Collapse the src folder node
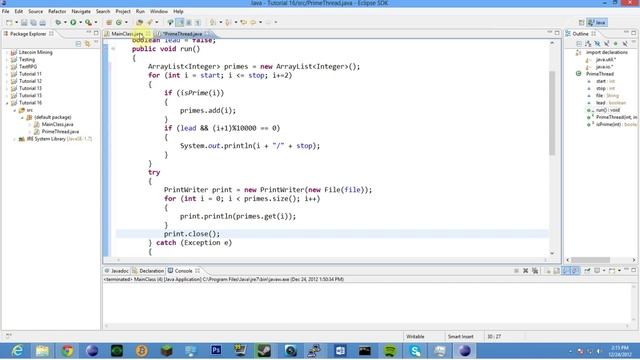This screenshot has width=640, height=360. click(15, 111)
